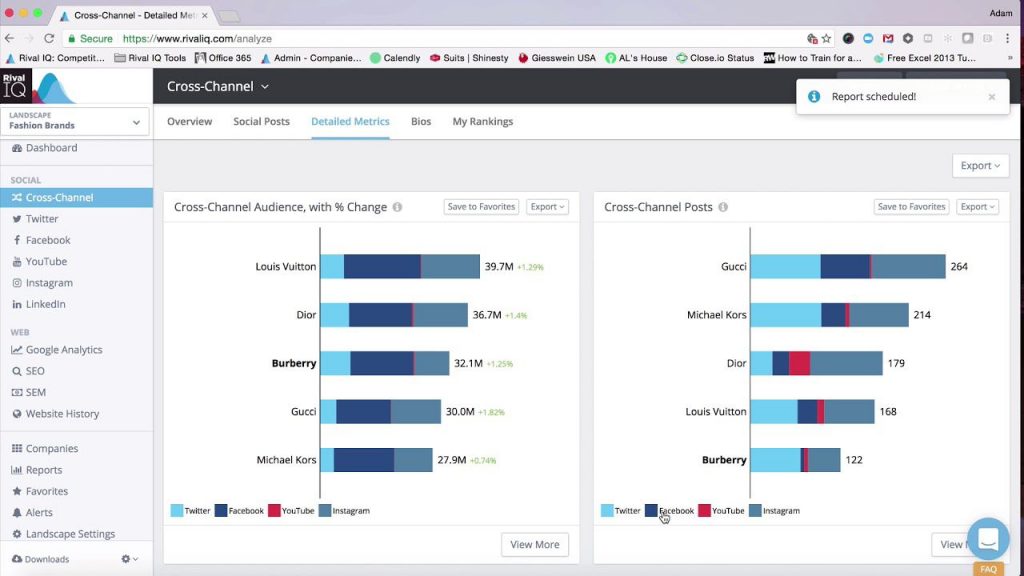Click the Downloads cloud icon

pyautogui.click(x=17, y=559)
